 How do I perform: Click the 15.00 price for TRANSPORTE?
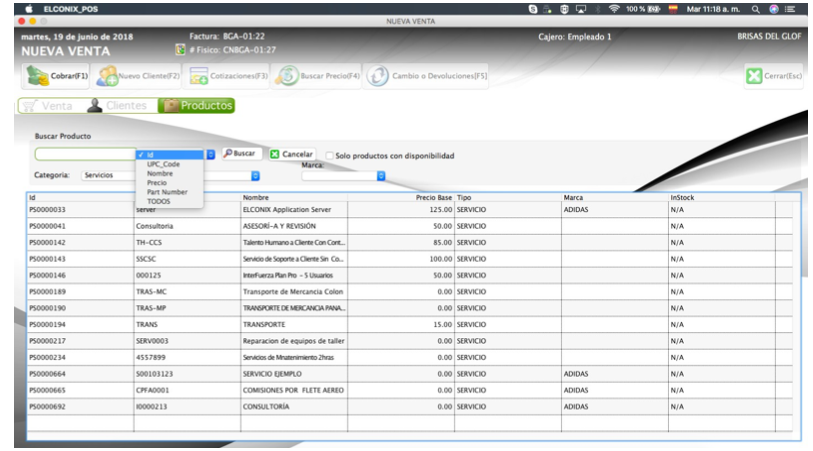(442, 325)
